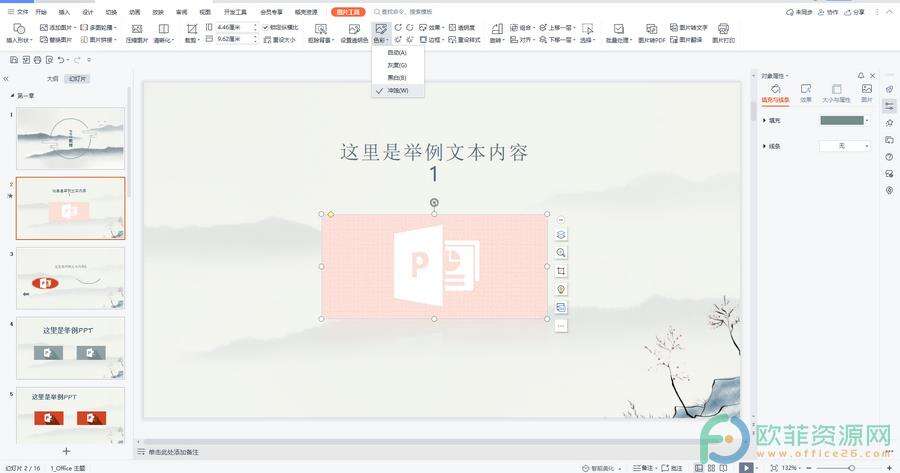Open the 文件 file menu
The width and height of the screenshot is (900, 473).
tap(18, 11)
